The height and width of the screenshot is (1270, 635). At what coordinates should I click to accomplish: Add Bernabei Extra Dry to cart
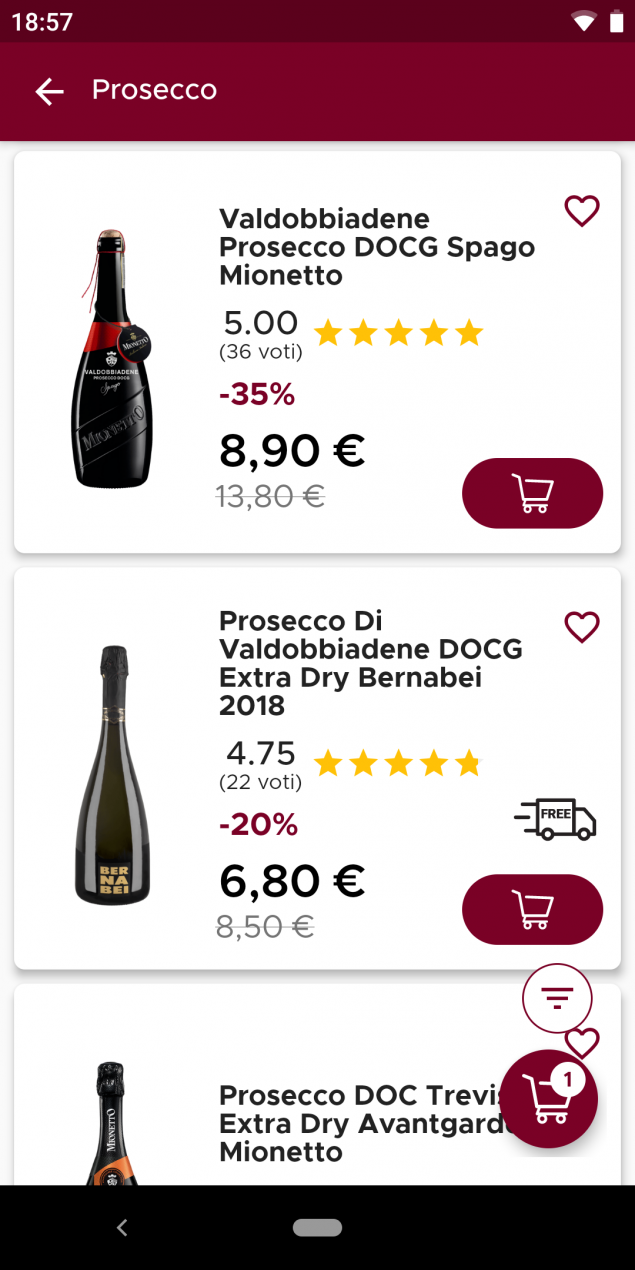(x=532, y=909)
